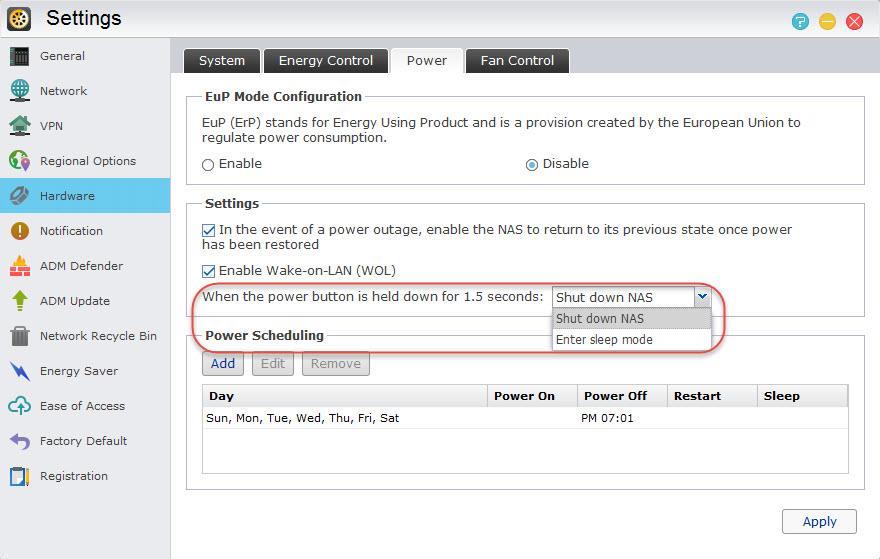Click the Power Off column header
This screenshot has width=880, height=559.
pos(622,396)
